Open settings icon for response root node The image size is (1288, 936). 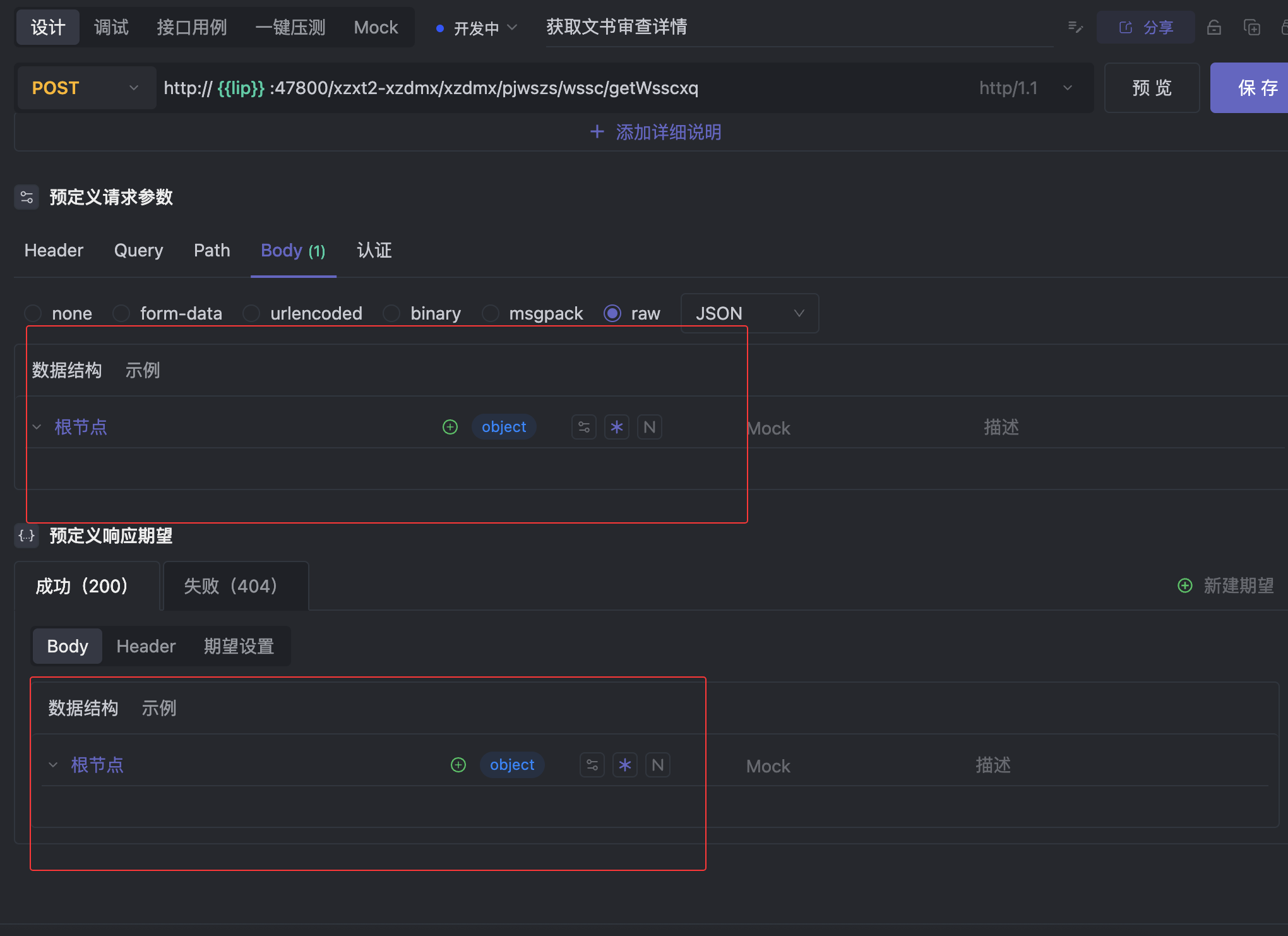coord(592,765)
